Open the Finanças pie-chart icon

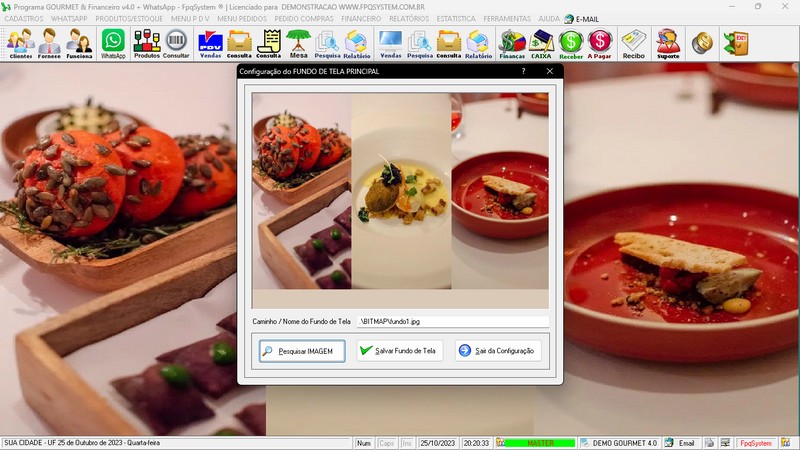(x=512, y=44)
